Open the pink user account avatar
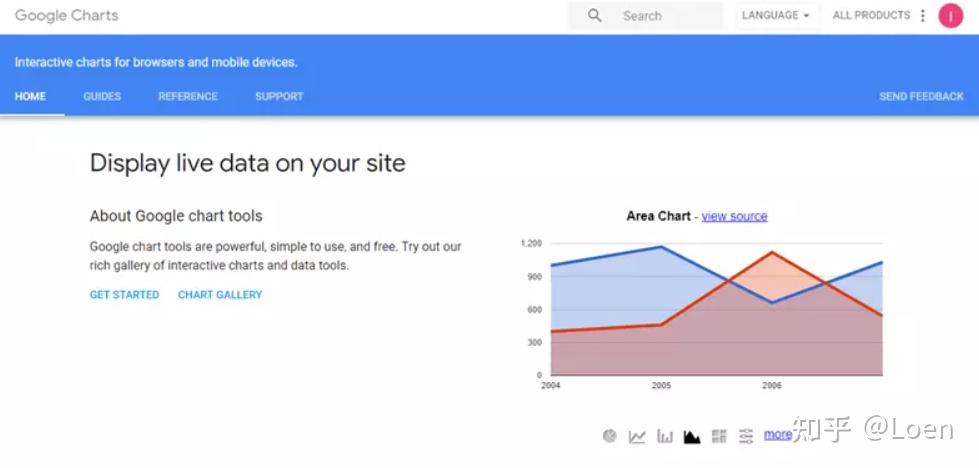Viewport: 979px width, 468px height. [950, 16]
